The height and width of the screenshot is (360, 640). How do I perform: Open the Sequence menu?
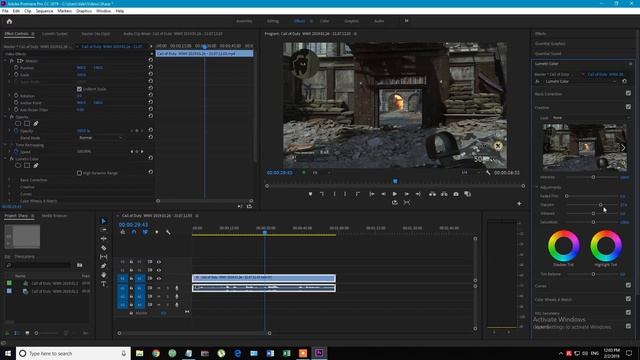44,11
